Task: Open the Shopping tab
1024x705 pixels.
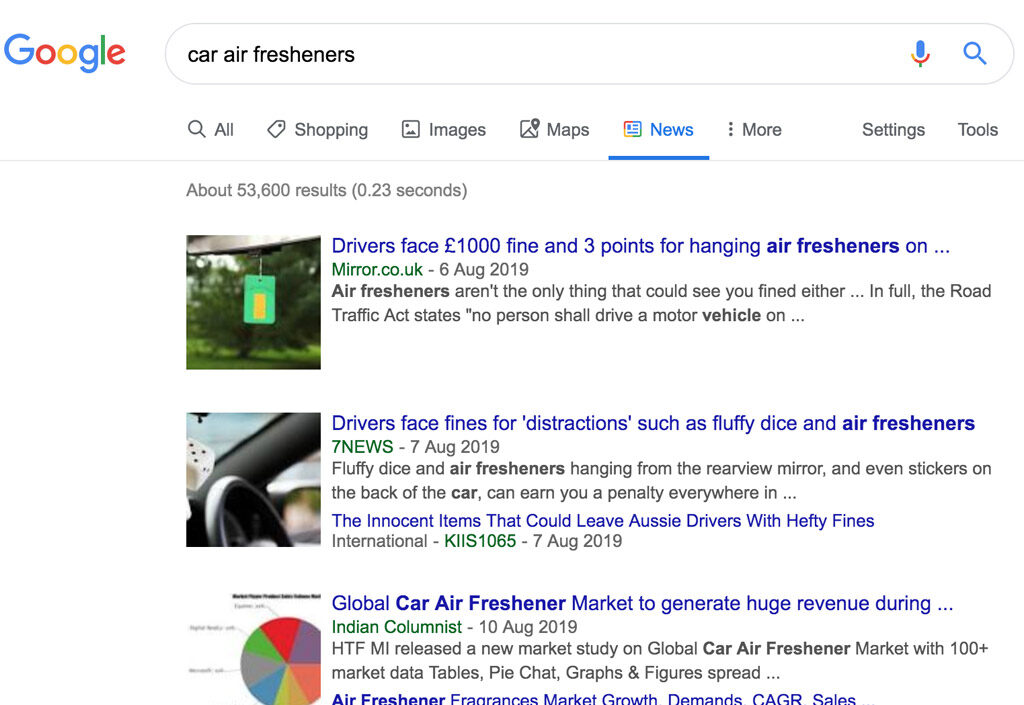Action: [x=318, y=129]
